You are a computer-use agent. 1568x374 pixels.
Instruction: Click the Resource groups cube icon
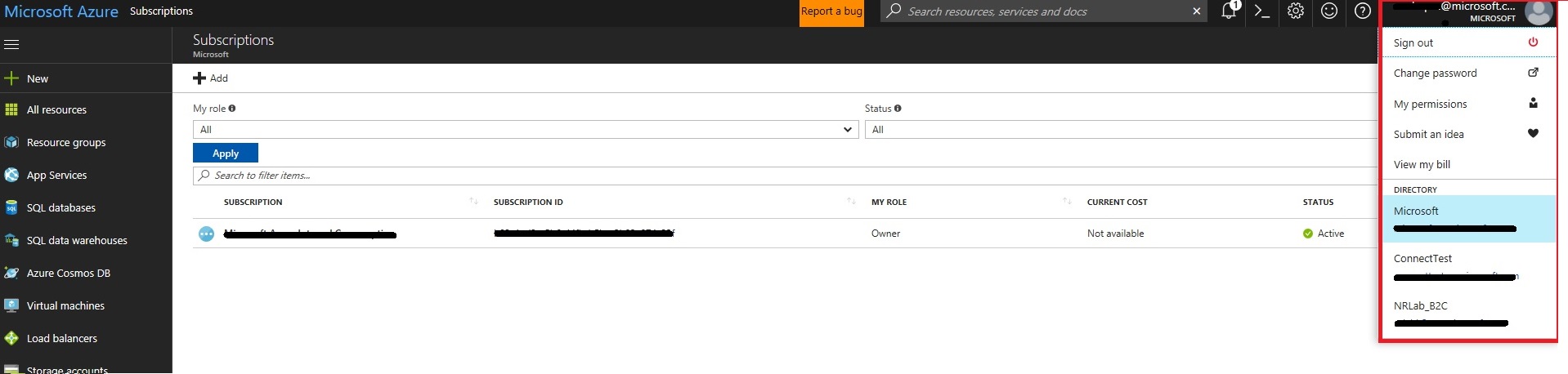pyautogui.click(x=11, y=142)
